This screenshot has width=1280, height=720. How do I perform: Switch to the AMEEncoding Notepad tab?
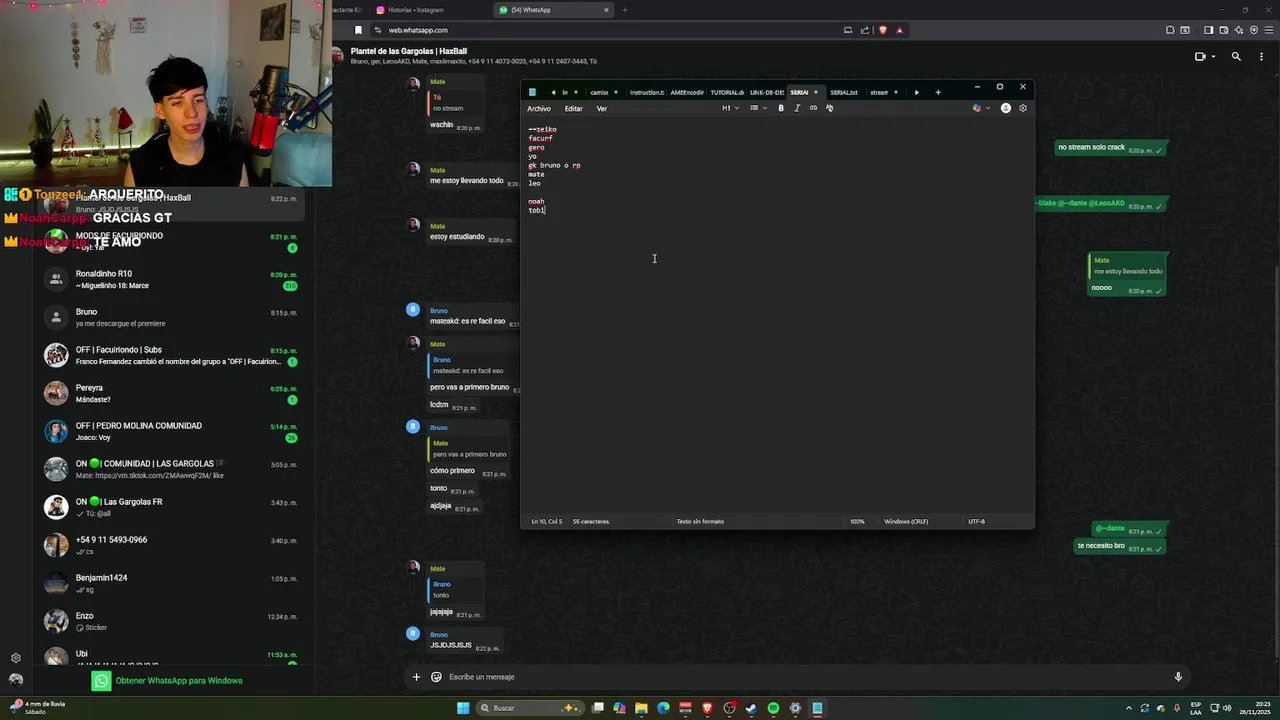tap(687, 92)
